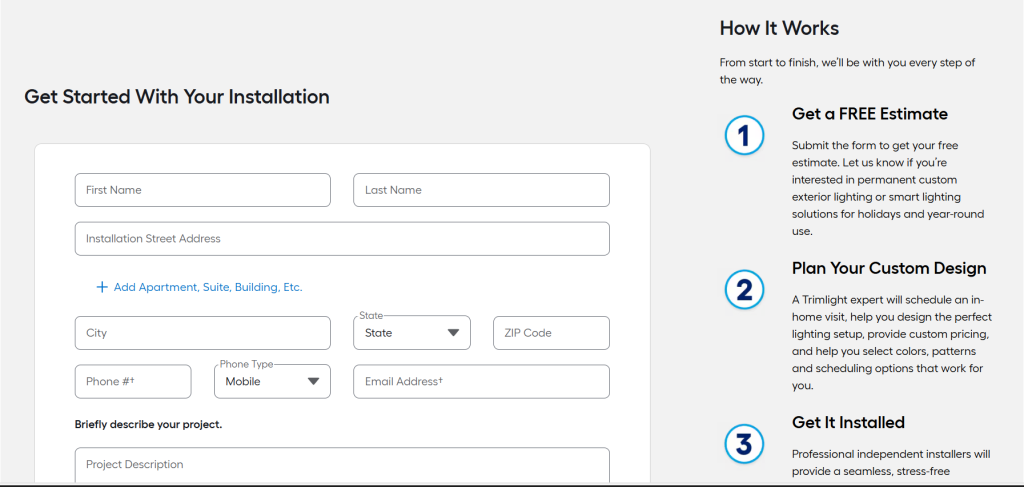This screenshot has height=487, width=1024.
Task: Click the numbered circle 3 icon
Action: (x=744, y=444)
